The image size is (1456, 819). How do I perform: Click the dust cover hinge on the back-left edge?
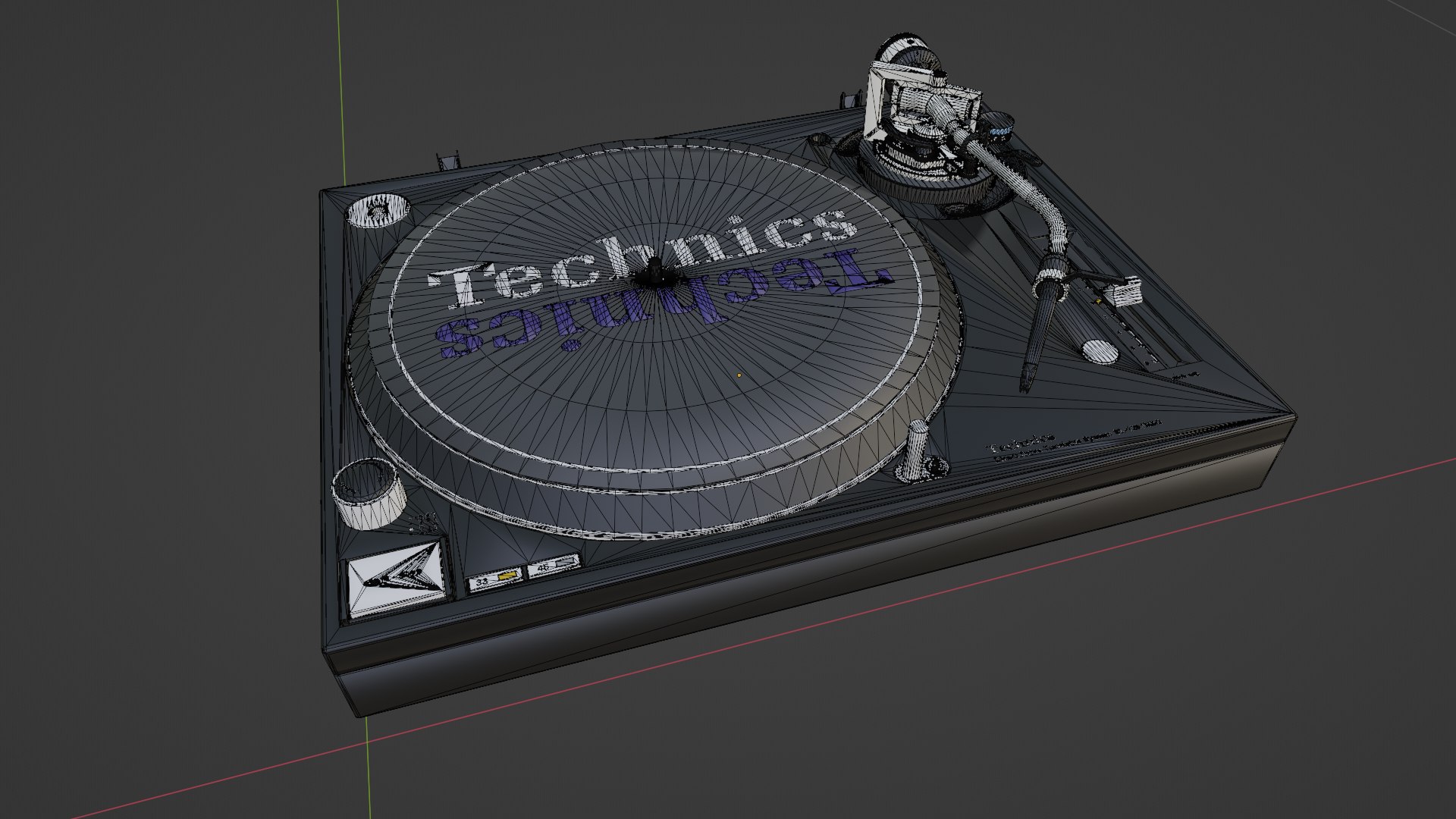(450, 162)
